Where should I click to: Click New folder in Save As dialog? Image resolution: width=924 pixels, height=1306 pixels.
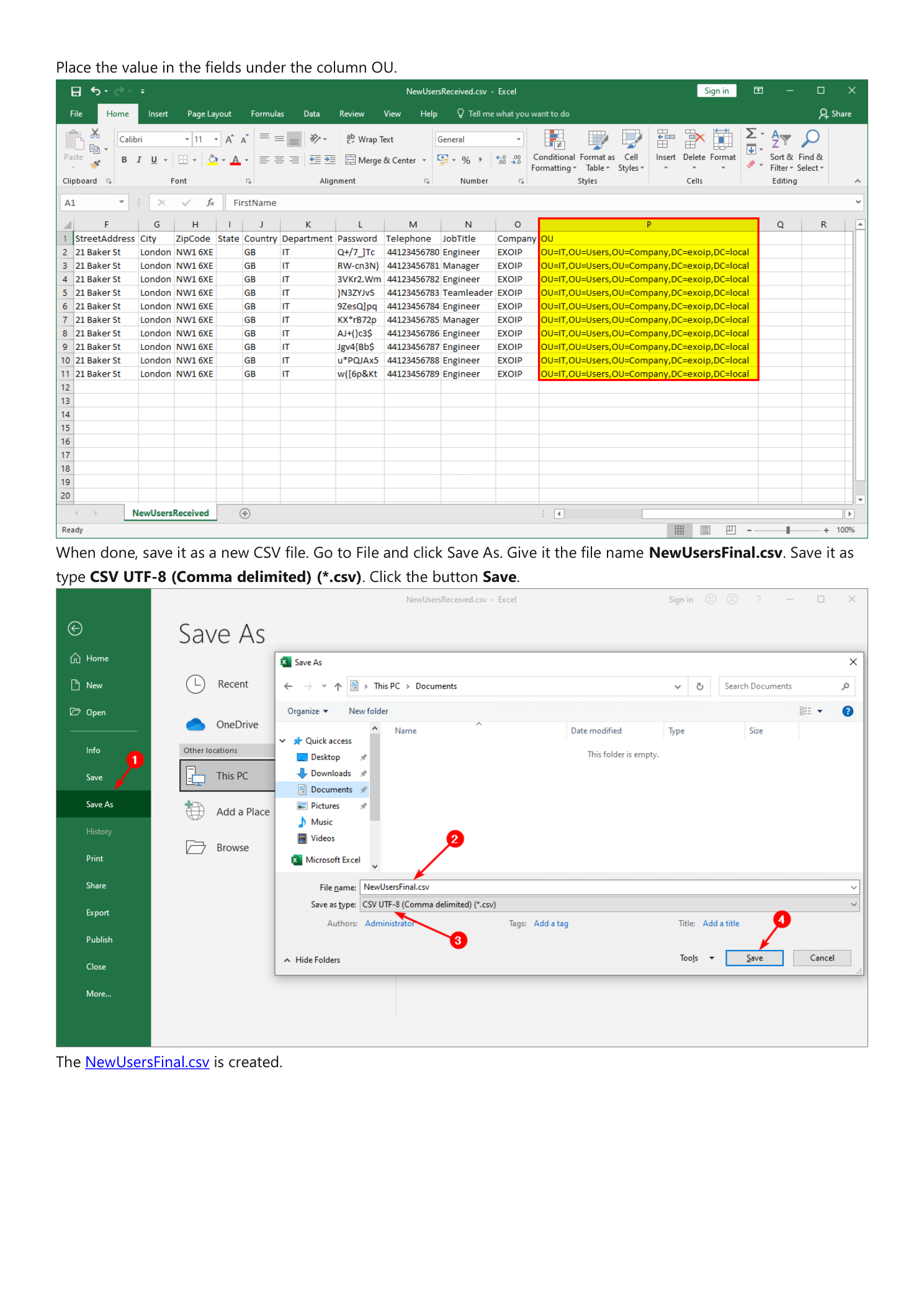tap(369, 711)
